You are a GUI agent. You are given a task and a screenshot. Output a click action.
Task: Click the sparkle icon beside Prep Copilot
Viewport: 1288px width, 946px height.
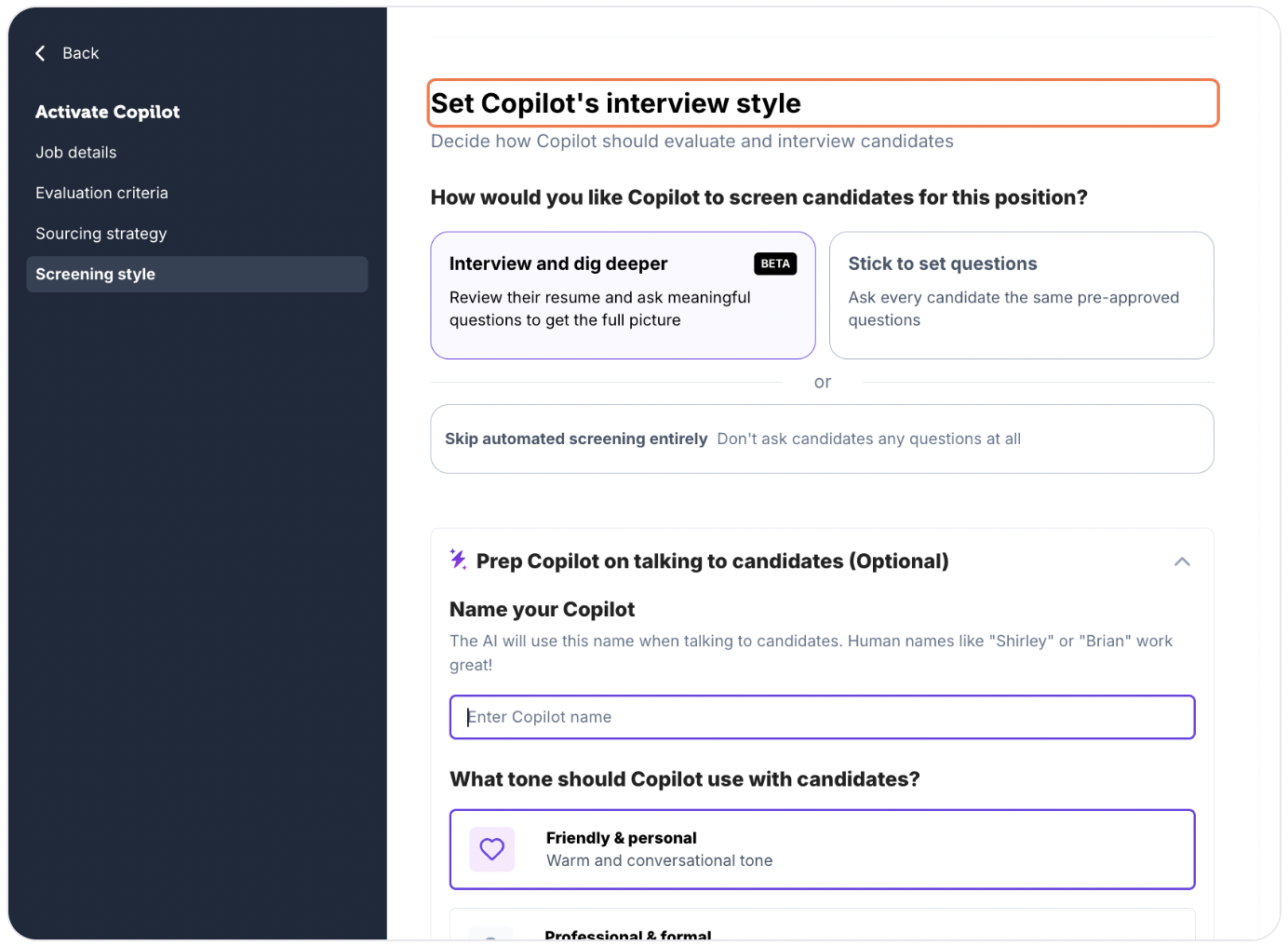point(458,560)
